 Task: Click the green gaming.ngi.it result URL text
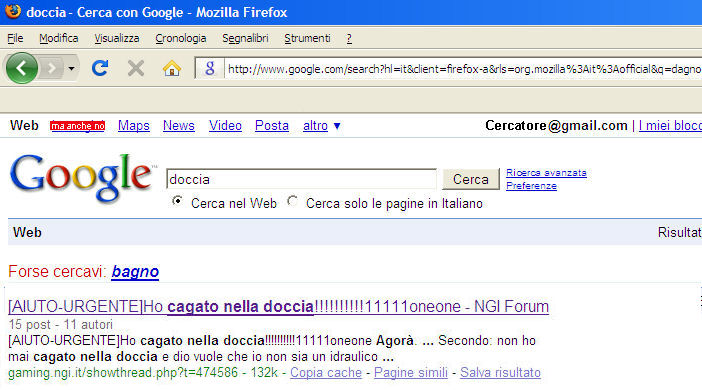tap(123, 373)
